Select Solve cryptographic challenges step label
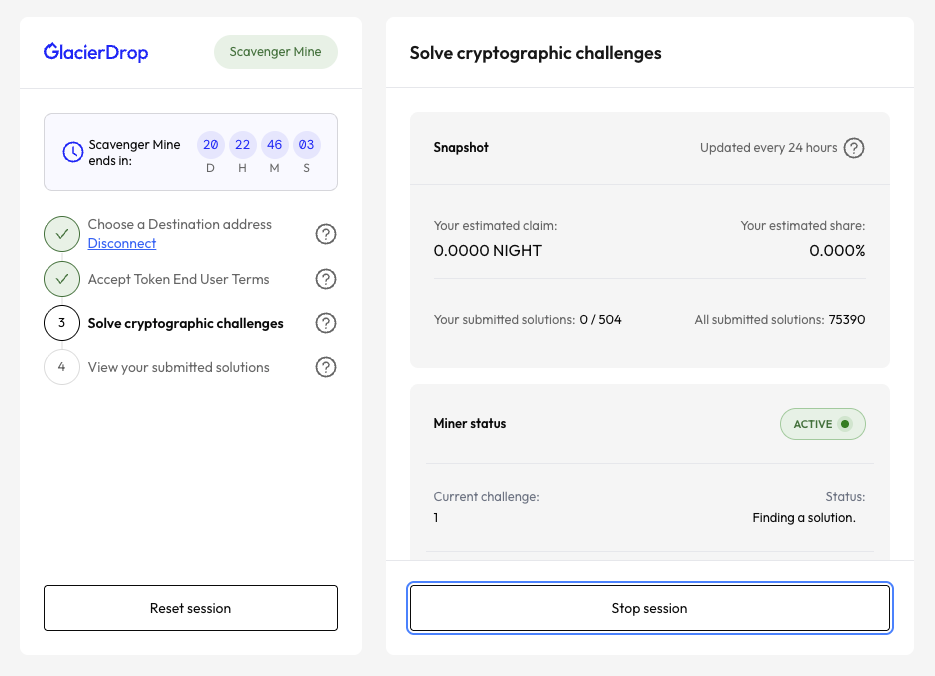The image size is (935, 676). (185, 323)
